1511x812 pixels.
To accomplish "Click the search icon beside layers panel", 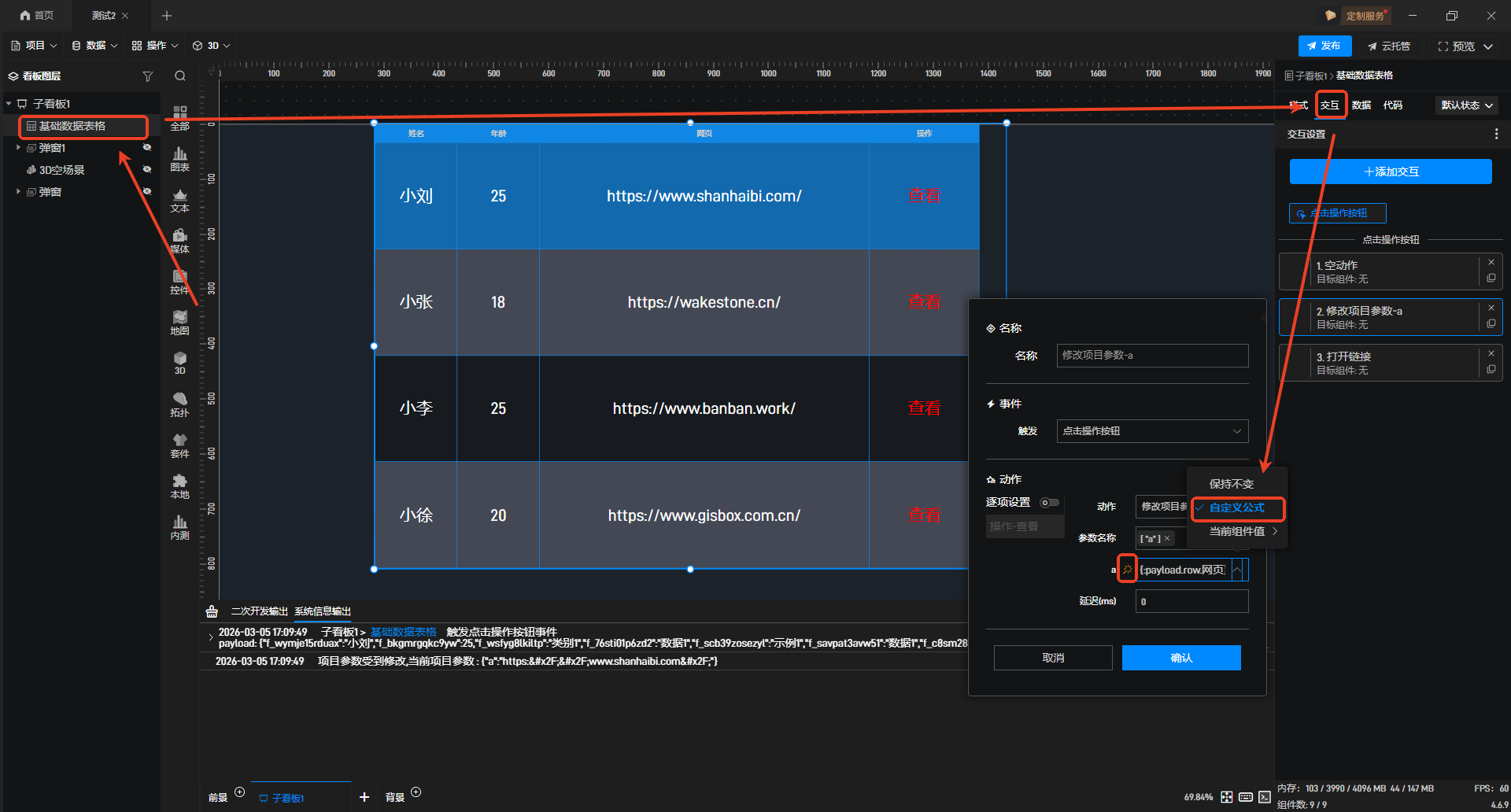I will tap(180, 76).
